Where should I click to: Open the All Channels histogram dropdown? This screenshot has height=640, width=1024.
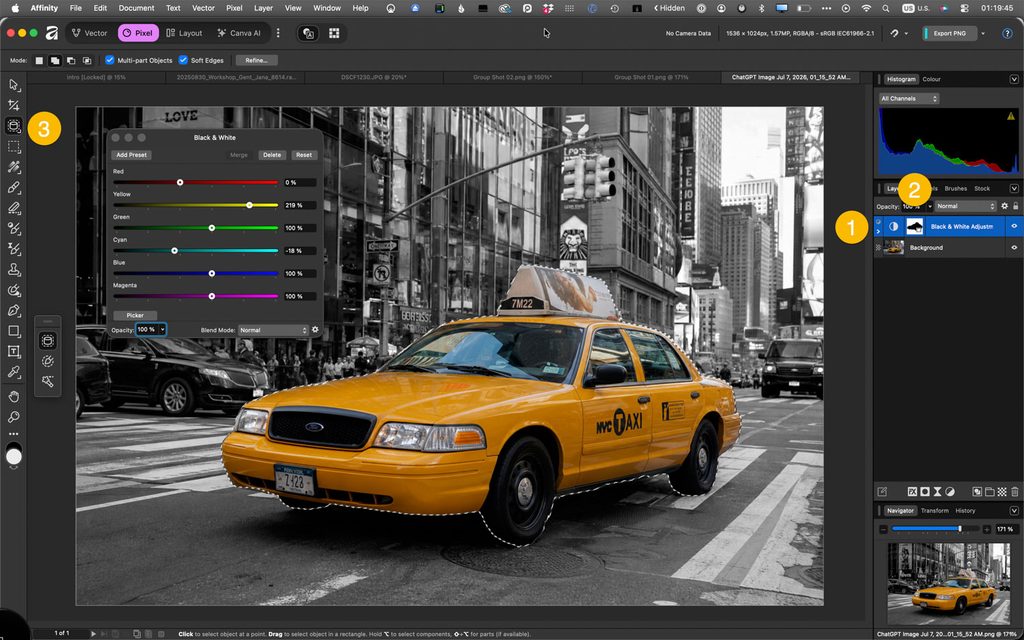908,99
